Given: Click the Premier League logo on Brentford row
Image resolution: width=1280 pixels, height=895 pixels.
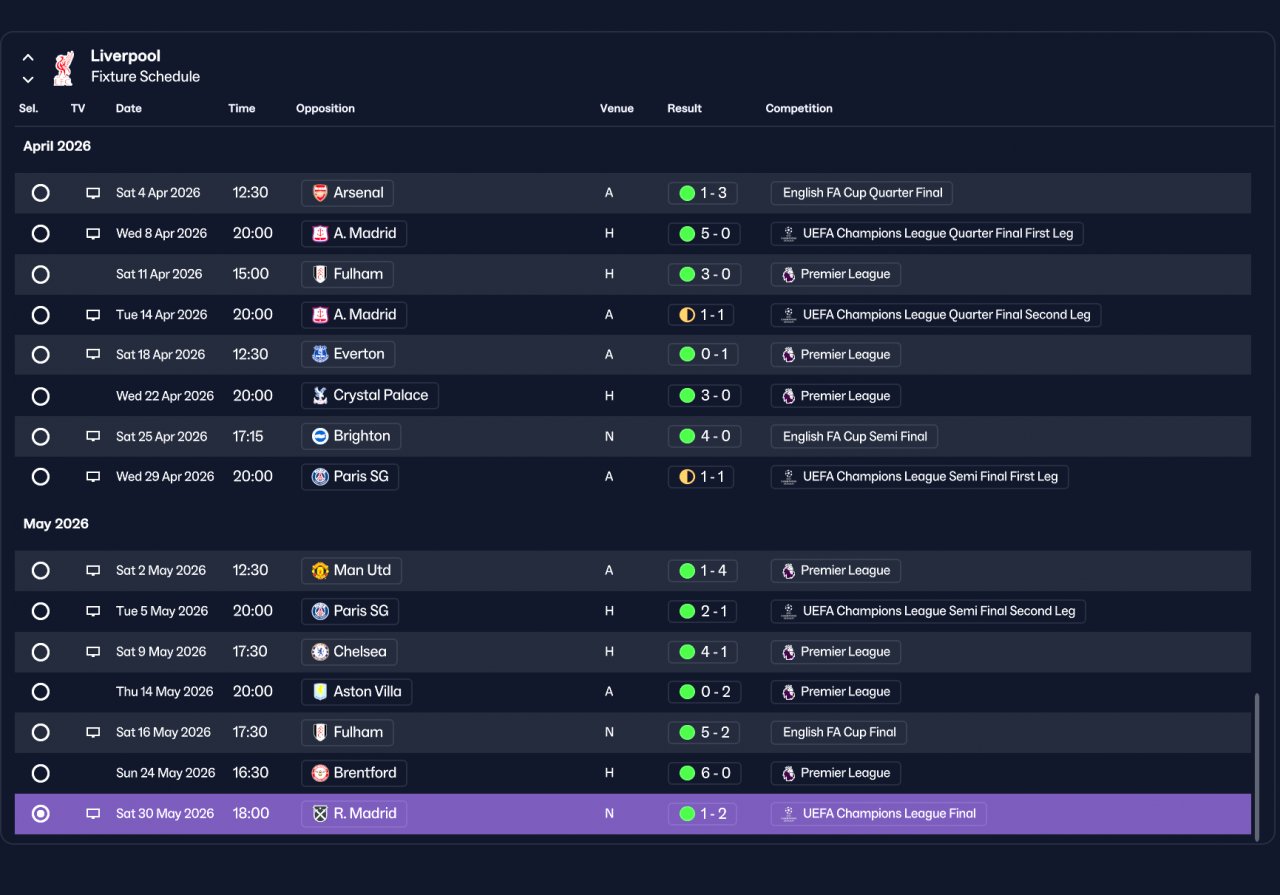Looking at the screenshot, I should click(788, 773).
